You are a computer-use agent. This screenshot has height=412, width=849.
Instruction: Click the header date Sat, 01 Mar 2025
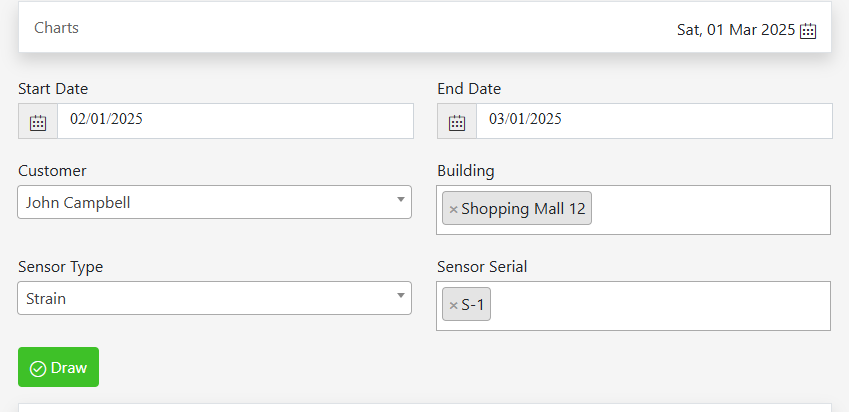[735, 30]
